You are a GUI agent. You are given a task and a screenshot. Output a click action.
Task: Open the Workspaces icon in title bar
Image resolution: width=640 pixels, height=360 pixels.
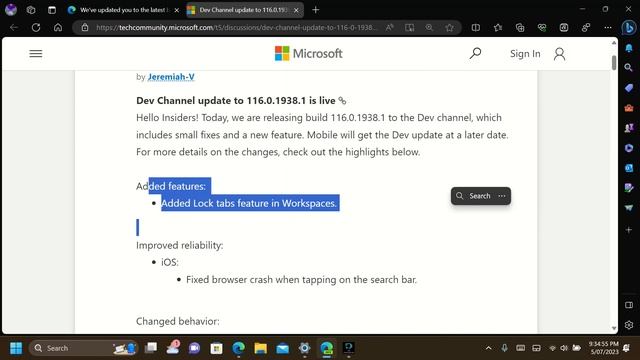(x=31, y=10)
